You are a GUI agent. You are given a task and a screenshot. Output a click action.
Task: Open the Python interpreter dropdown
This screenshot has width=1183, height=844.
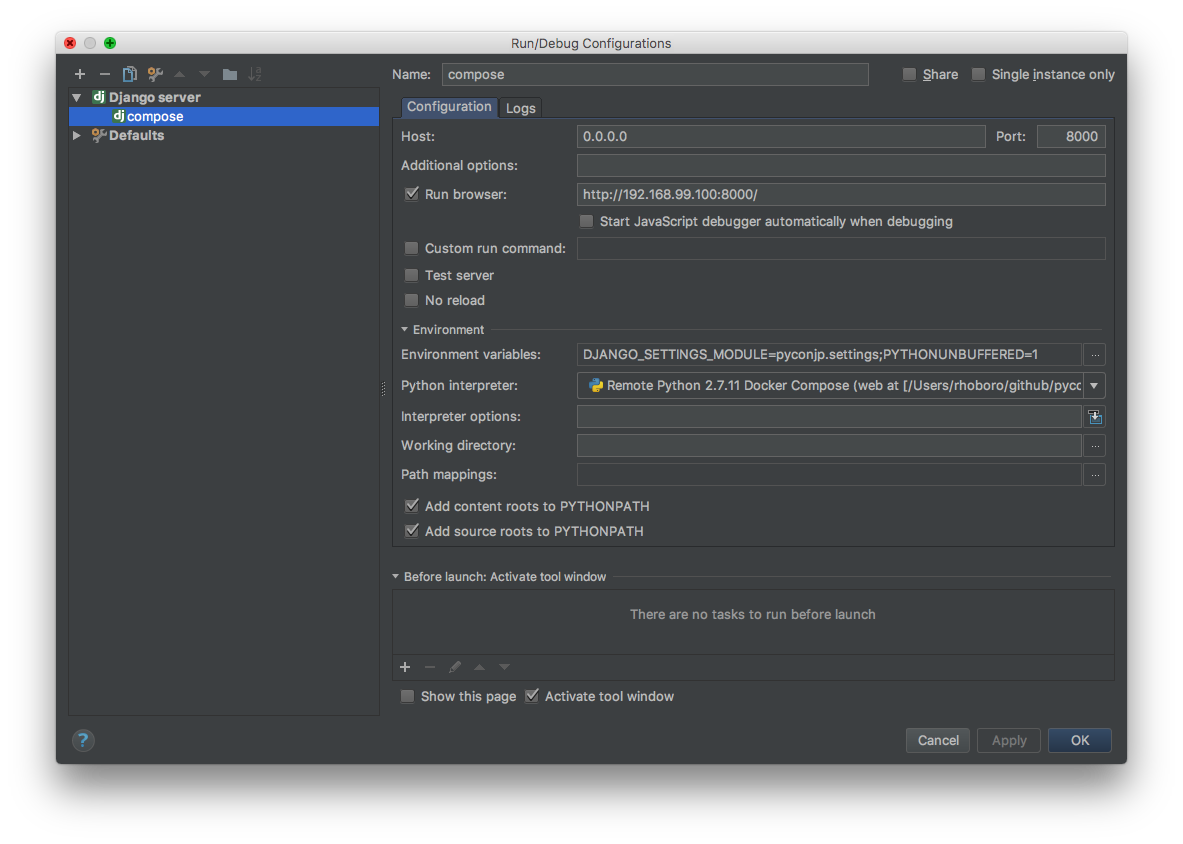[x=1094, y=385]
